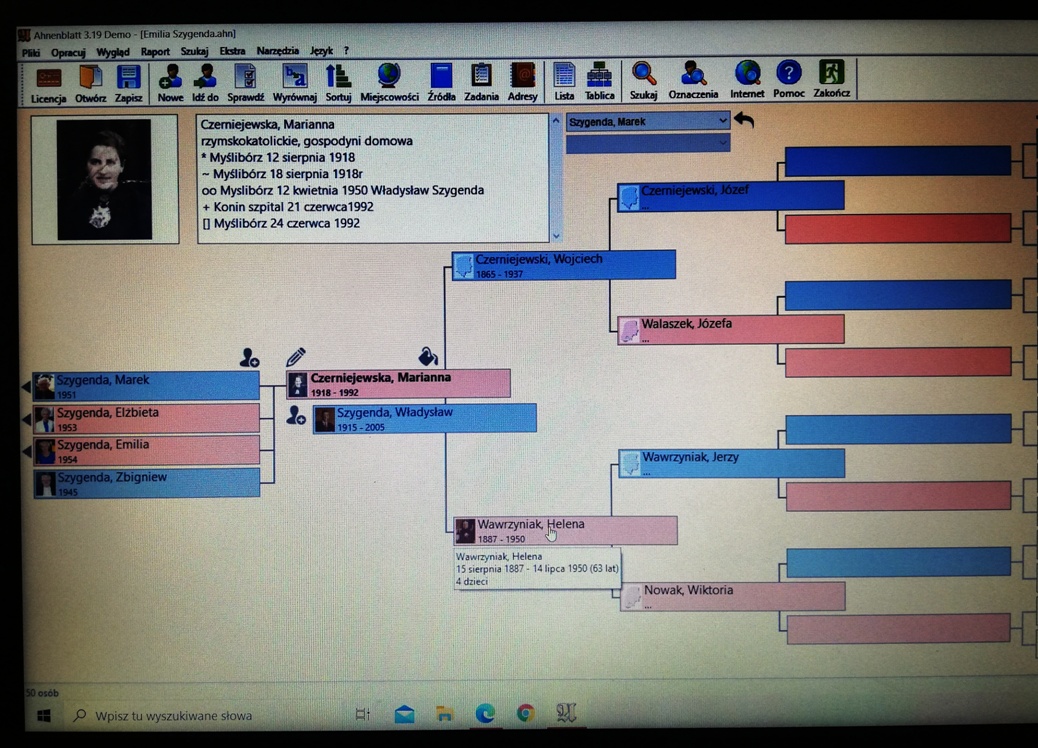Click the paint bucket icon above Marianna
Screen dimensions: 1038x748
click(428, 356)
